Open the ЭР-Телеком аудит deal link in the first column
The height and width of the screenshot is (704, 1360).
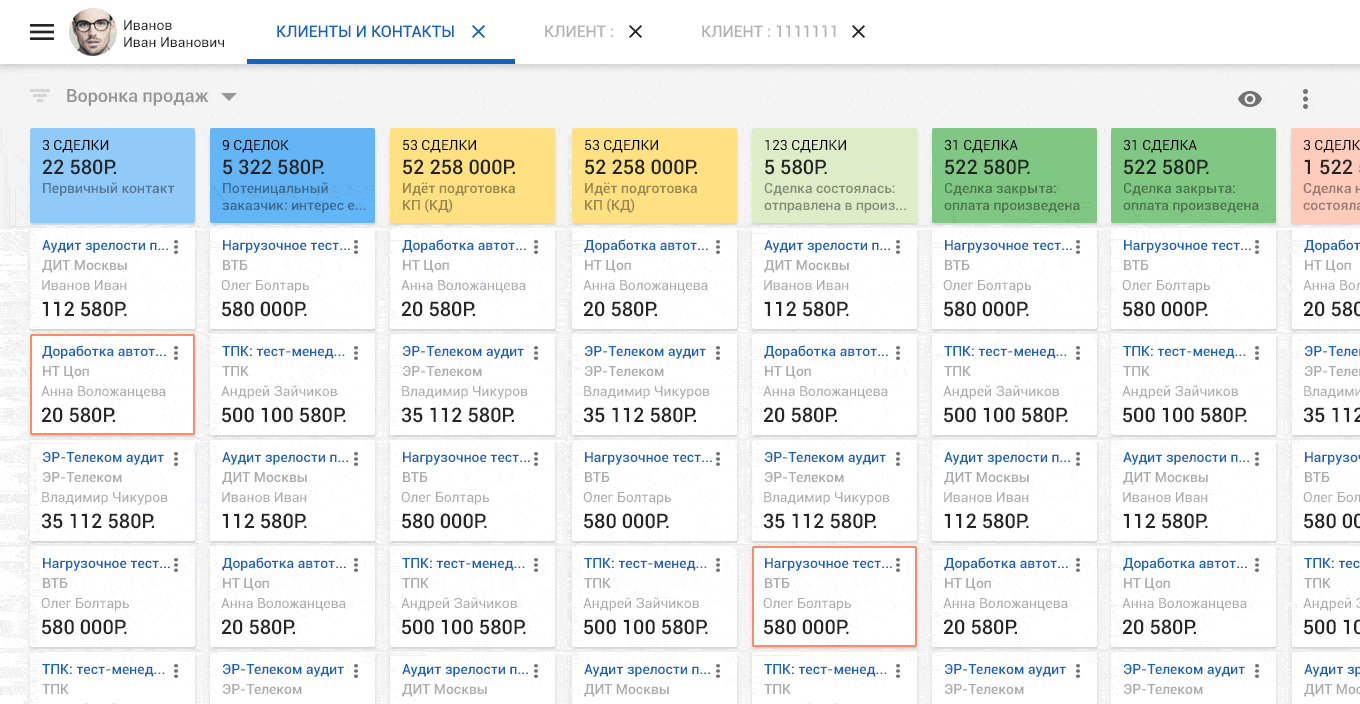(x=103, y=458)
